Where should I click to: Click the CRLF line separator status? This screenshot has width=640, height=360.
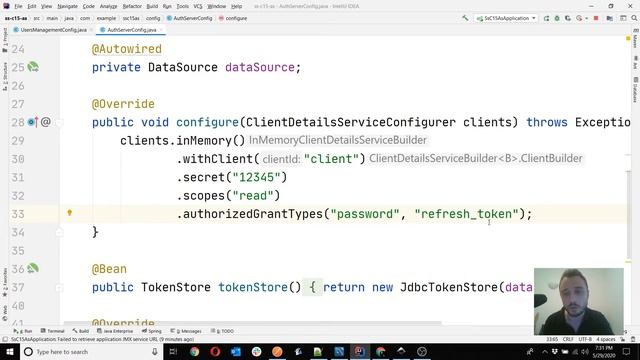(x=568, y=339)
